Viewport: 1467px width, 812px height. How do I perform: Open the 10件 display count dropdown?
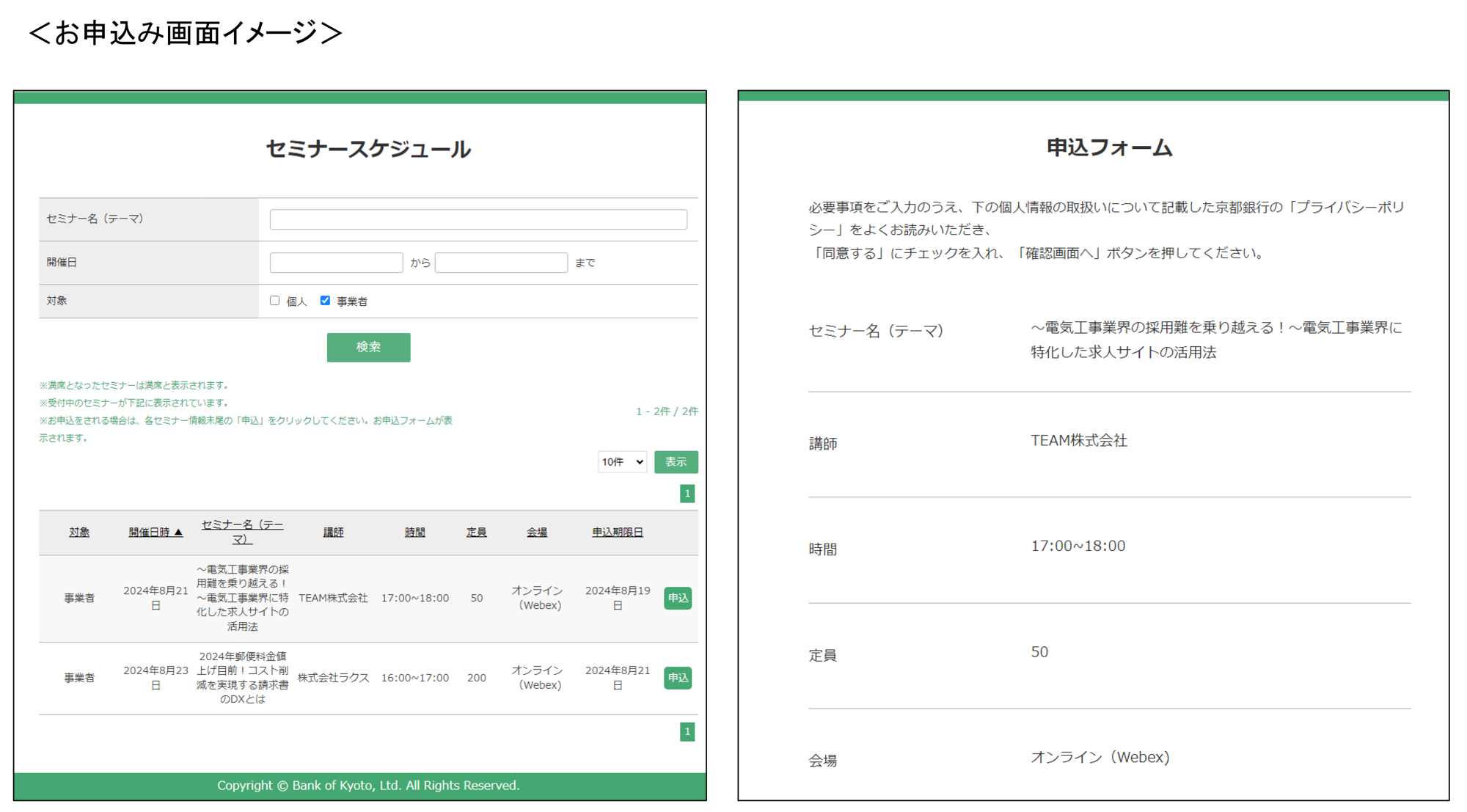(622, 462)
